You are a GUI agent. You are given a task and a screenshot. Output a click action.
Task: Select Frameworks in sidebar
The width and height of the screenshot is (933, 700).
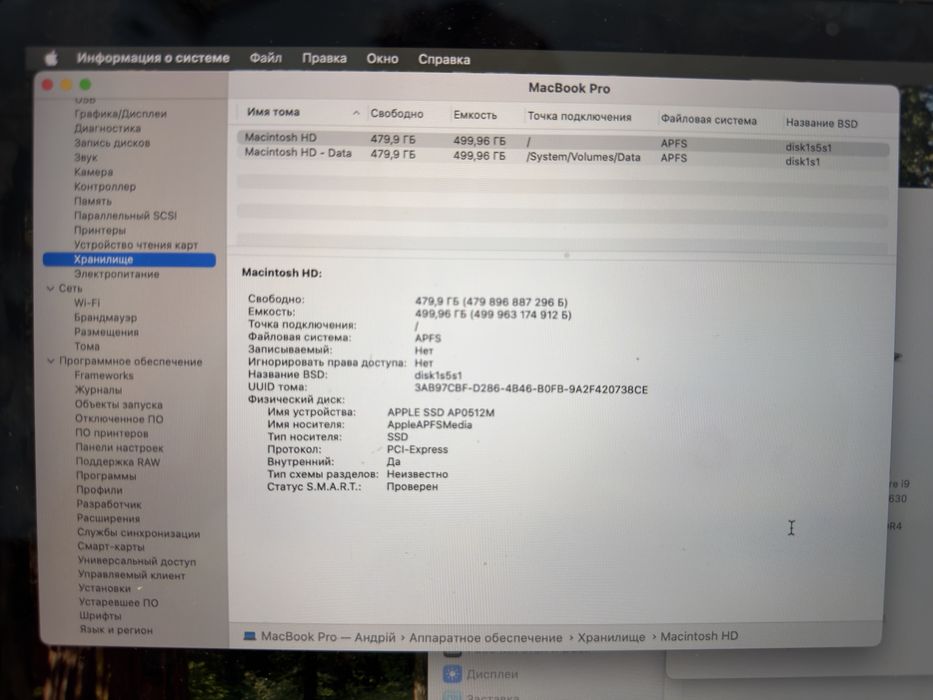pos(104,375)
